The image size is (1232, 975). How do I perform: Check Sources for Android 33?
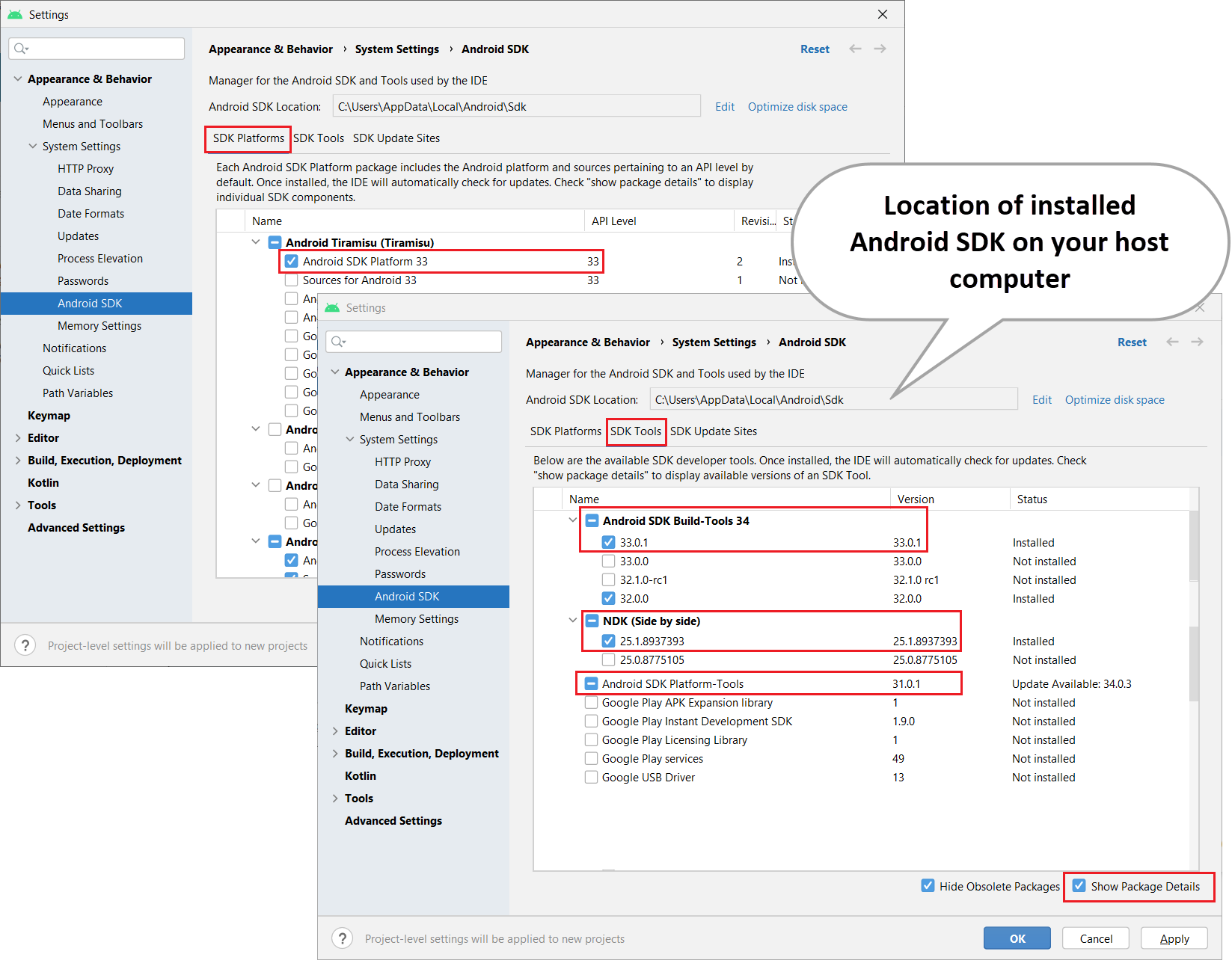(290, 280)
